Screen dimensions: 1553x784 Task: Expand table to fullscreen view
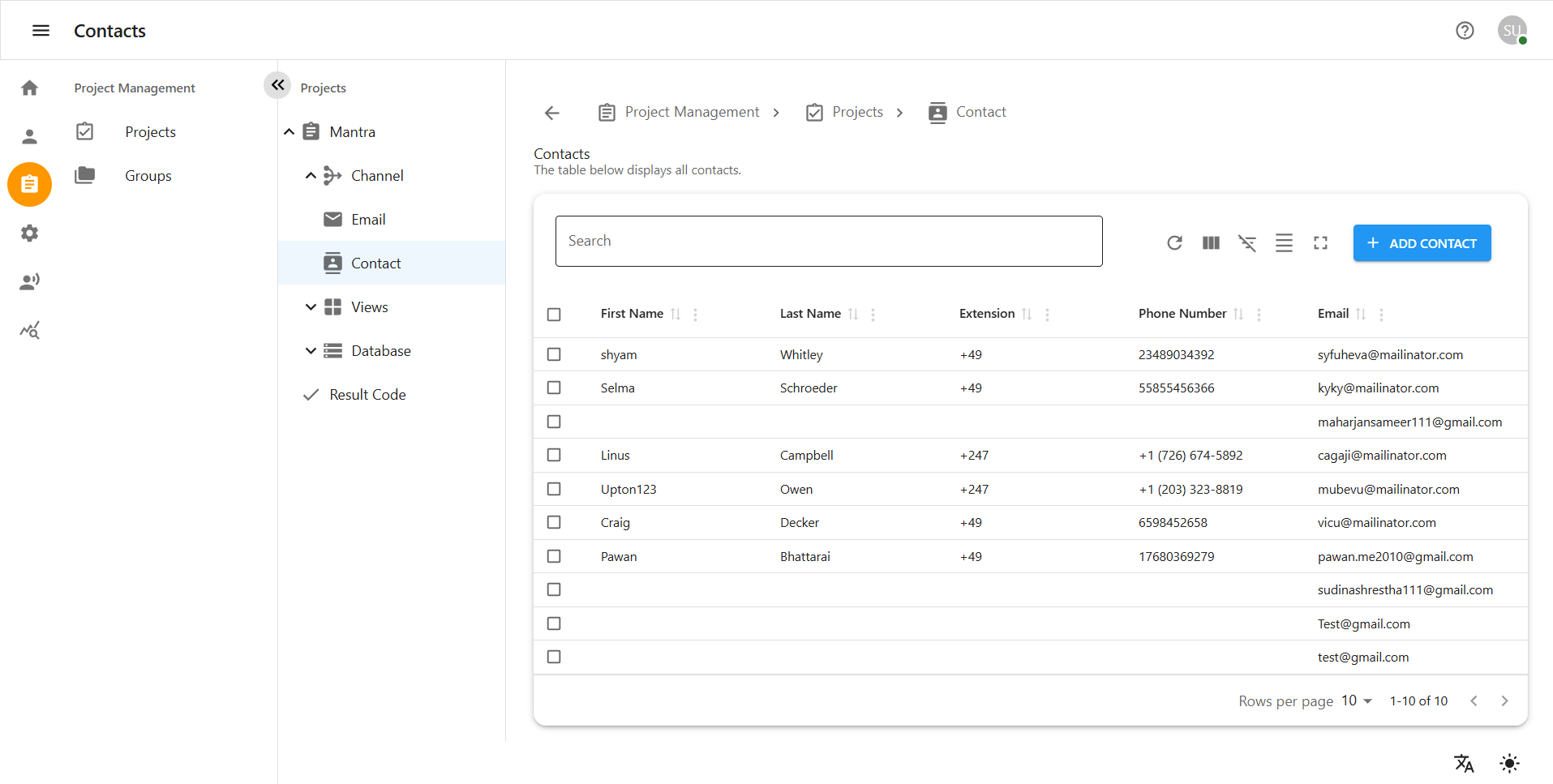[1320, 242]
